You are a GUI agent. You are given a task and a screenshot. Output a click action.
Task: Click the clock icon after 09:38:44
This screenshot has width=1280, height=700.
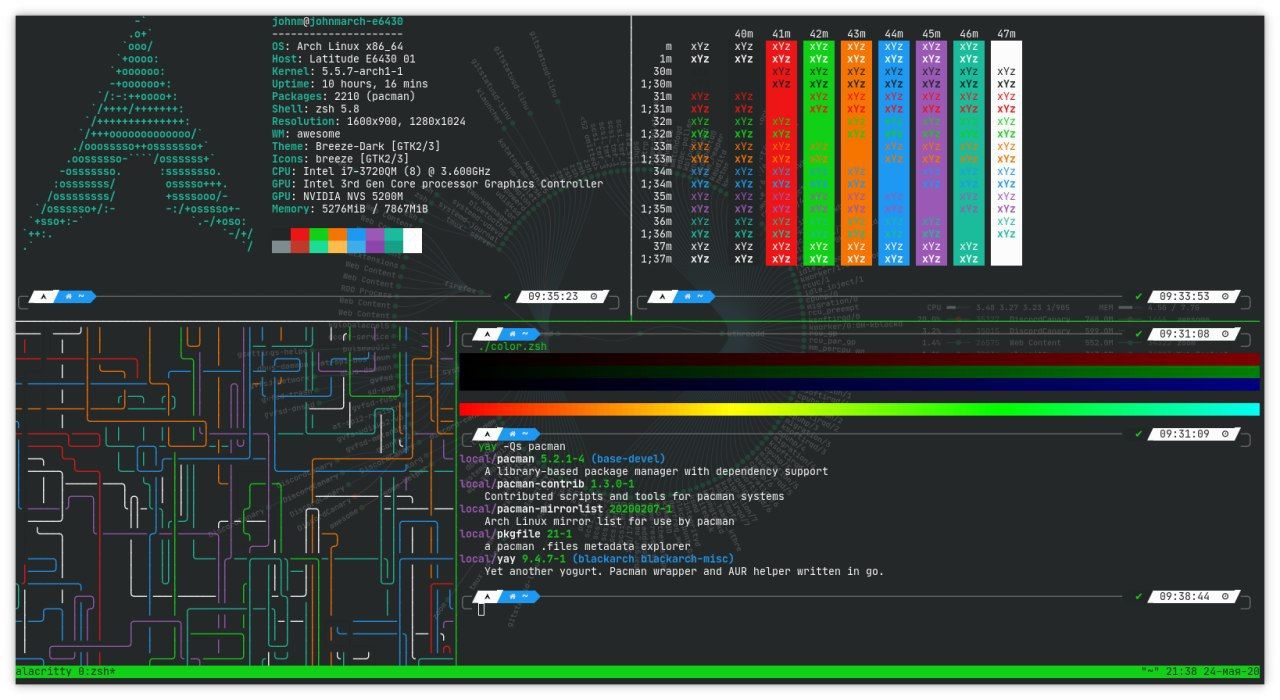tap(1224, 597)
